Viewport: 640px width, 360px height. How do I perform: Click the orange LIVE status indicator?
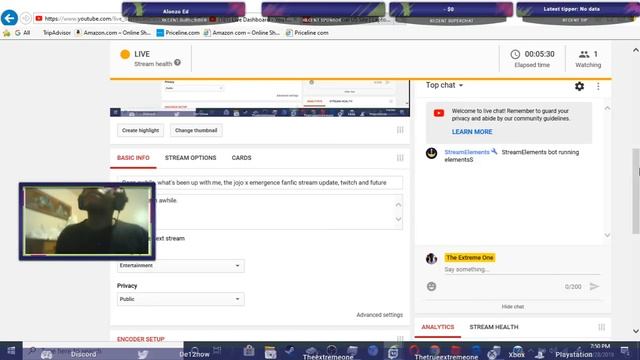(x=125, y=54)
